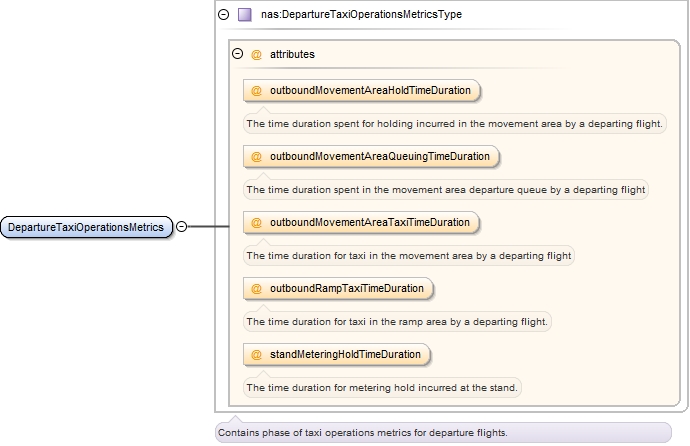
Task: Click @ icon of outboundMovementAreaQueuingTimeDuration
Action: tap(257, 156)
